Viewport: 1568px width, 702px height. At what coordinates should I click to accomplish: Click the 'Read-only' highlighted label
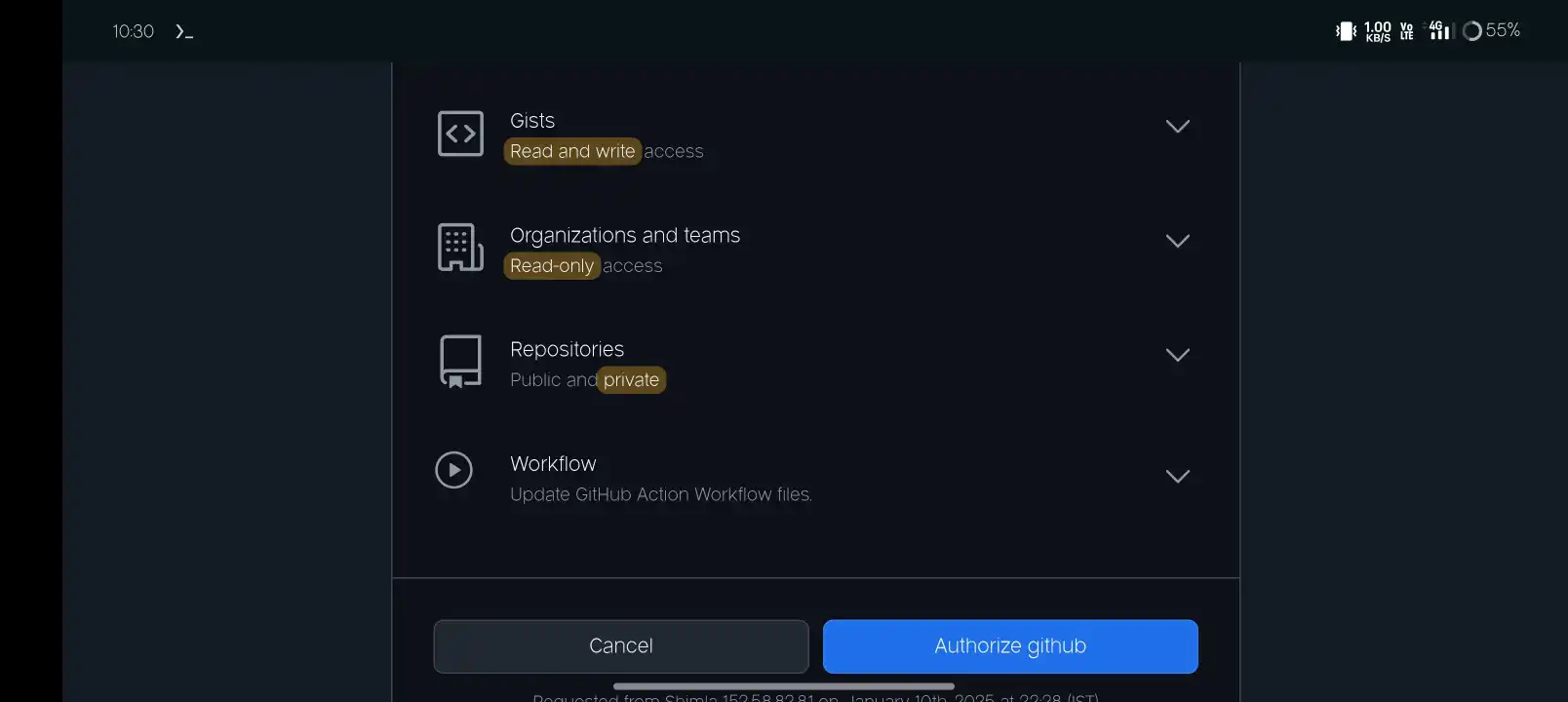point(552,265)
